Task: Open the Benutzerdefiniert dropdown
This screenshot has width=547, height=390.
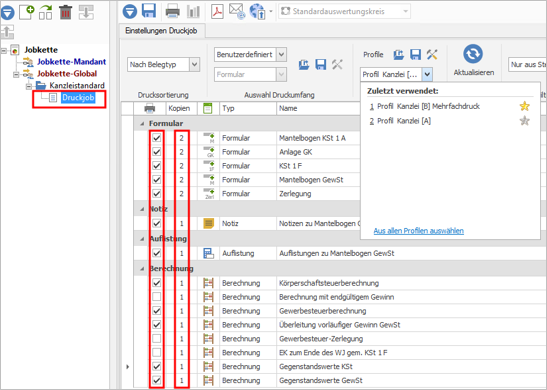Action: click(282, 54)
